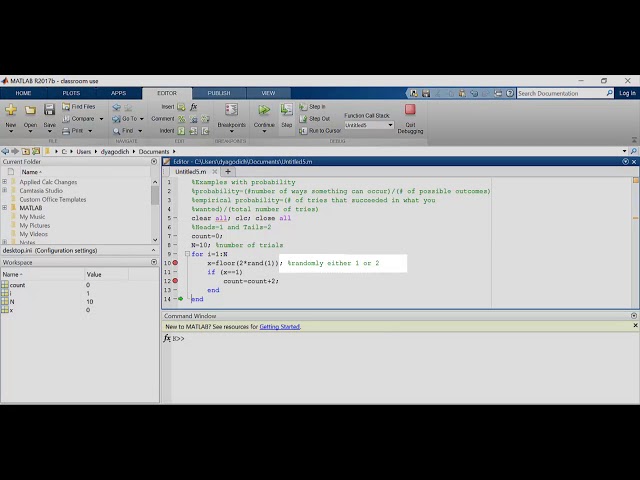Set a breakpoint on line 5 dash
Viewport: 640px width, 480px height.
(x=175, y=218)
